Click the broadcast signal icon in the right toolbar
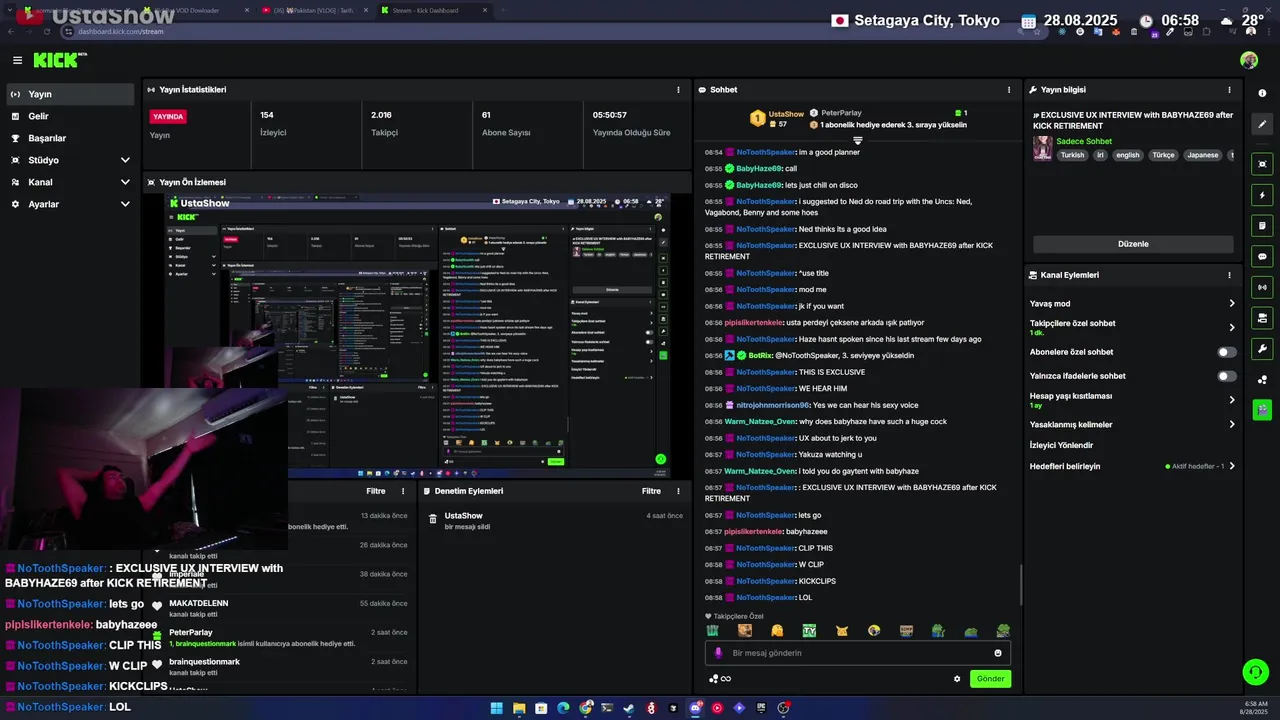This screenshot has width=1280, height=720. [x=1262, y=287]
